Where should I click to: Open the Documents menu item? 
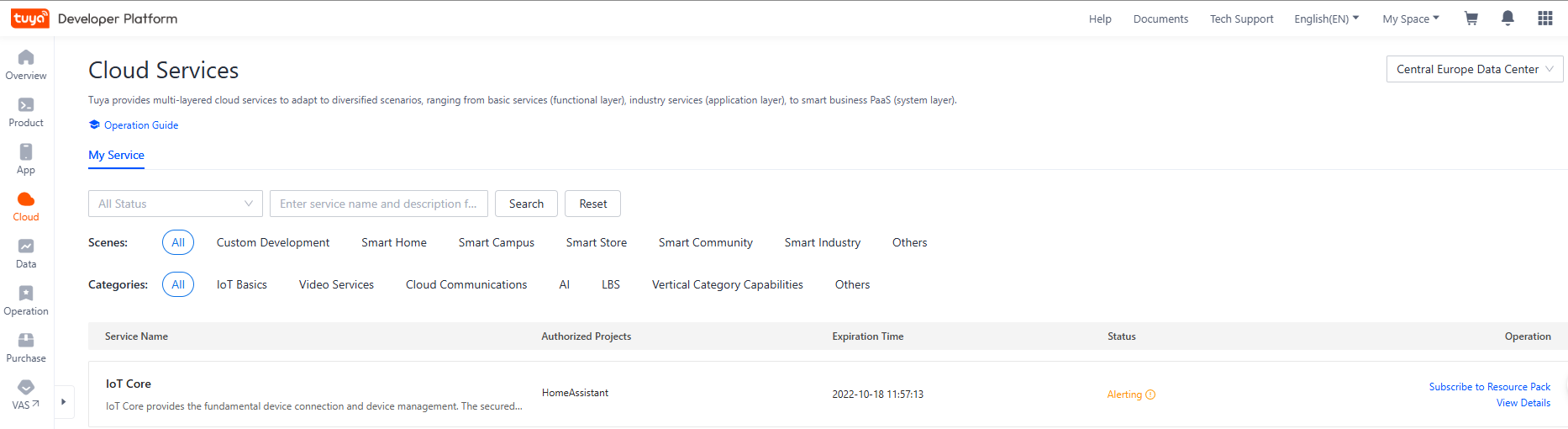tap(1160, 19)
